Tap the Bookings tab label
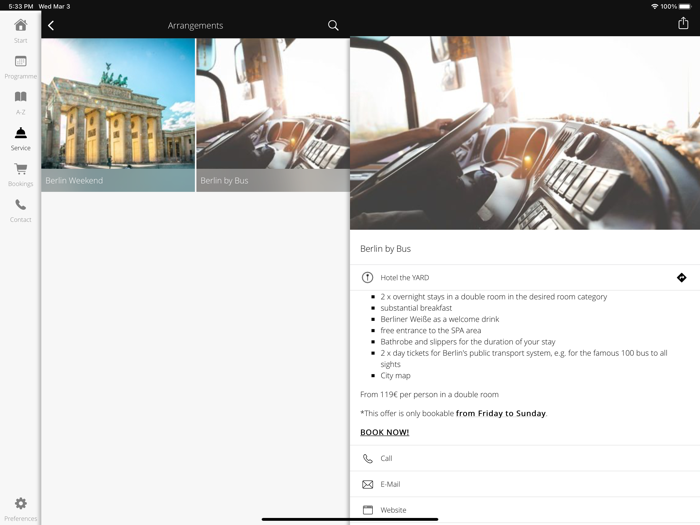The height and width of the screenshot is (525, 700). pos(21,183)
